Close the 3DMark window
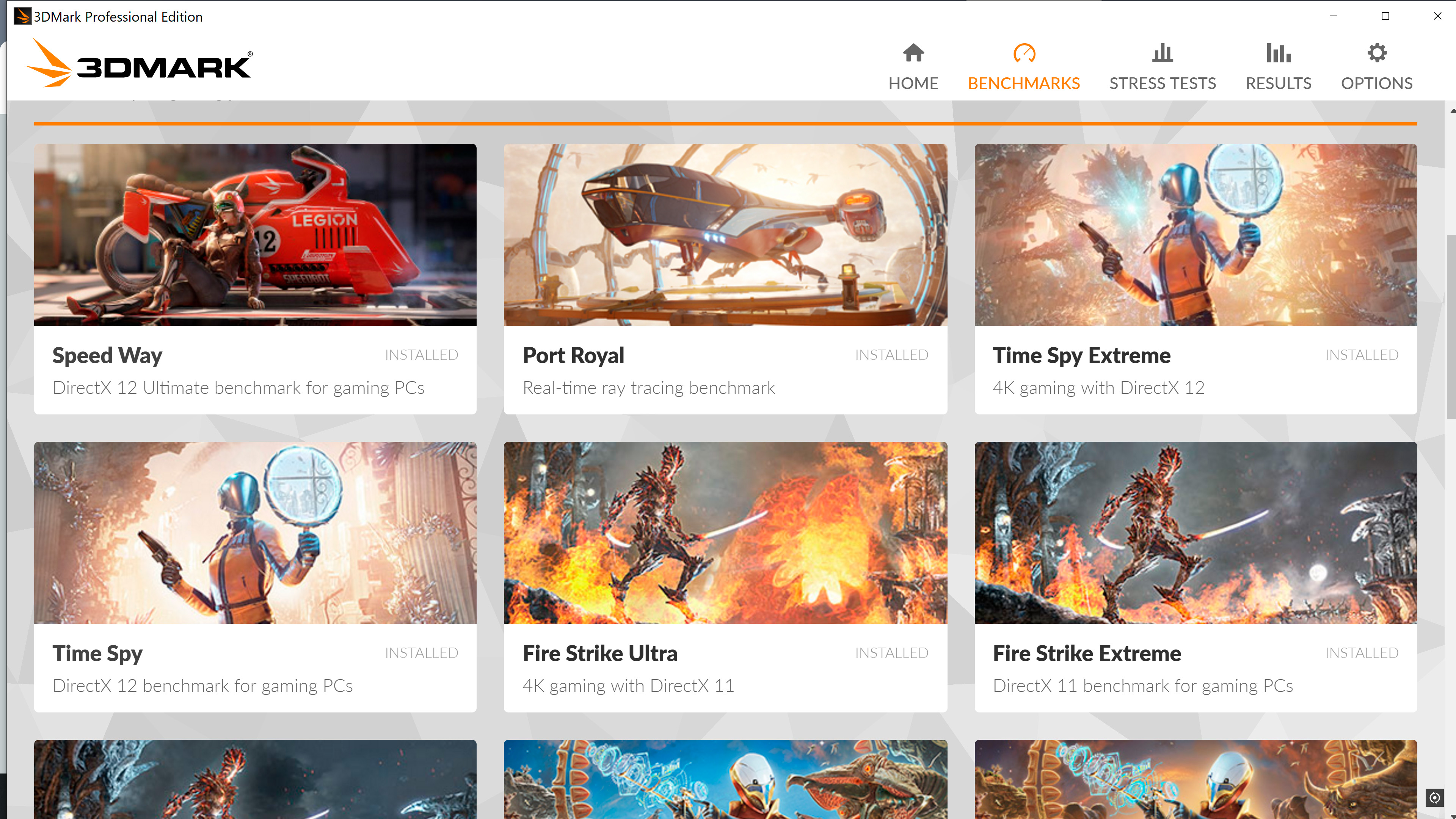1456x819 pixels. [x=1437, y=16]
